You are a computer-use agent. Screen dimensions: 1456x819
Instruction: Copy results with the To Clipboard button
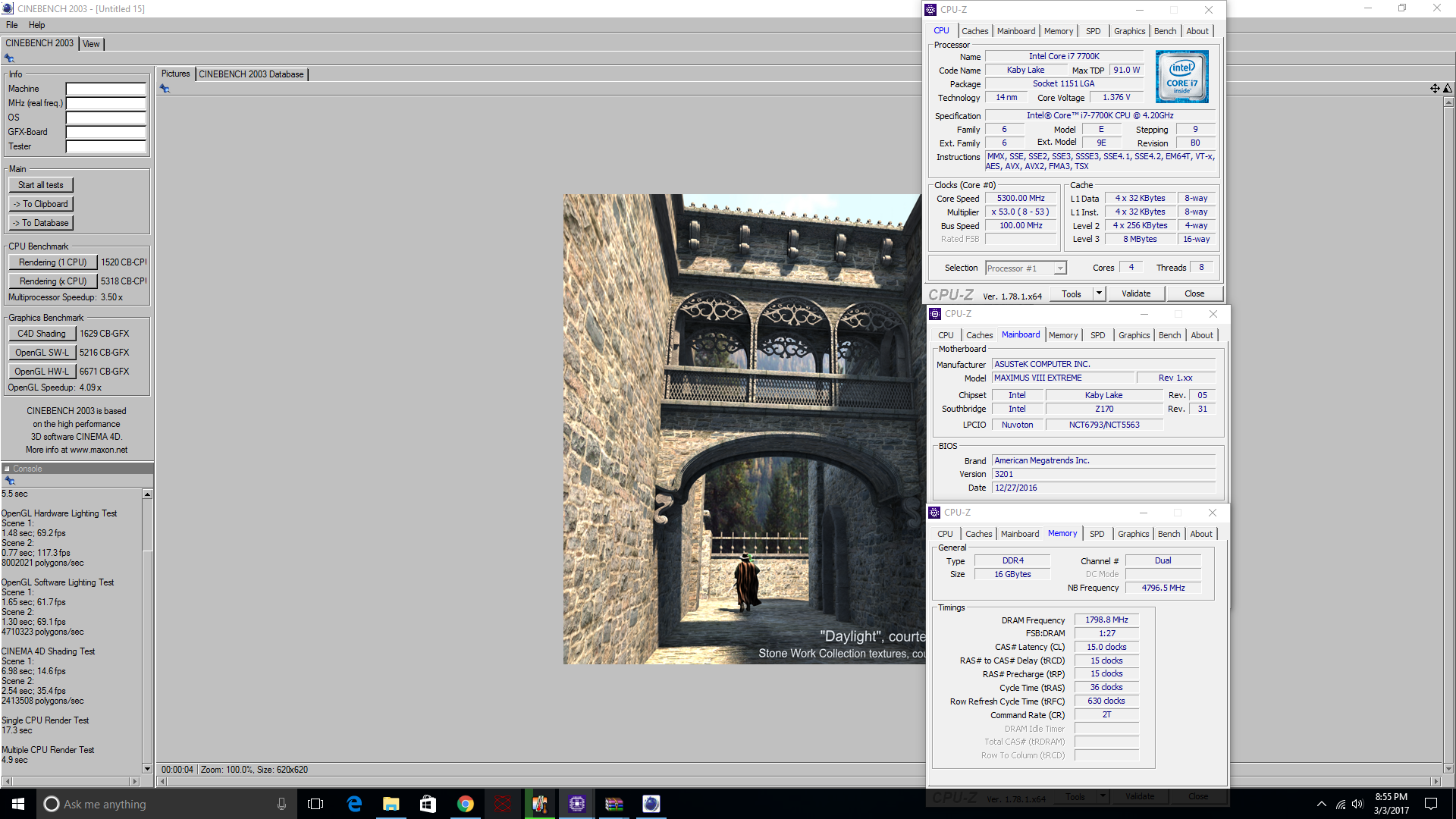click(x=41, y=204)
